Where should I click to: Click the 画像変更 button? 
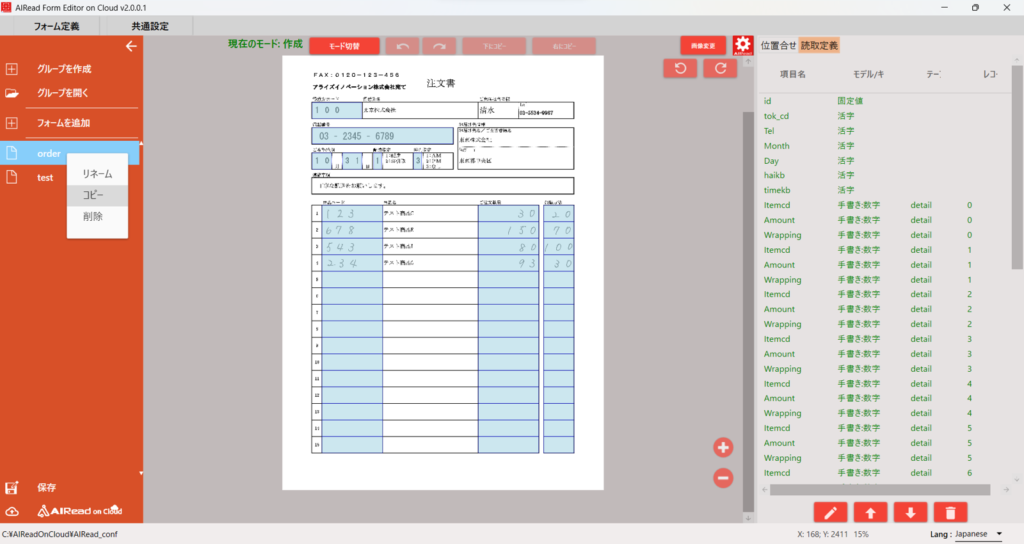tap(703, 46)
